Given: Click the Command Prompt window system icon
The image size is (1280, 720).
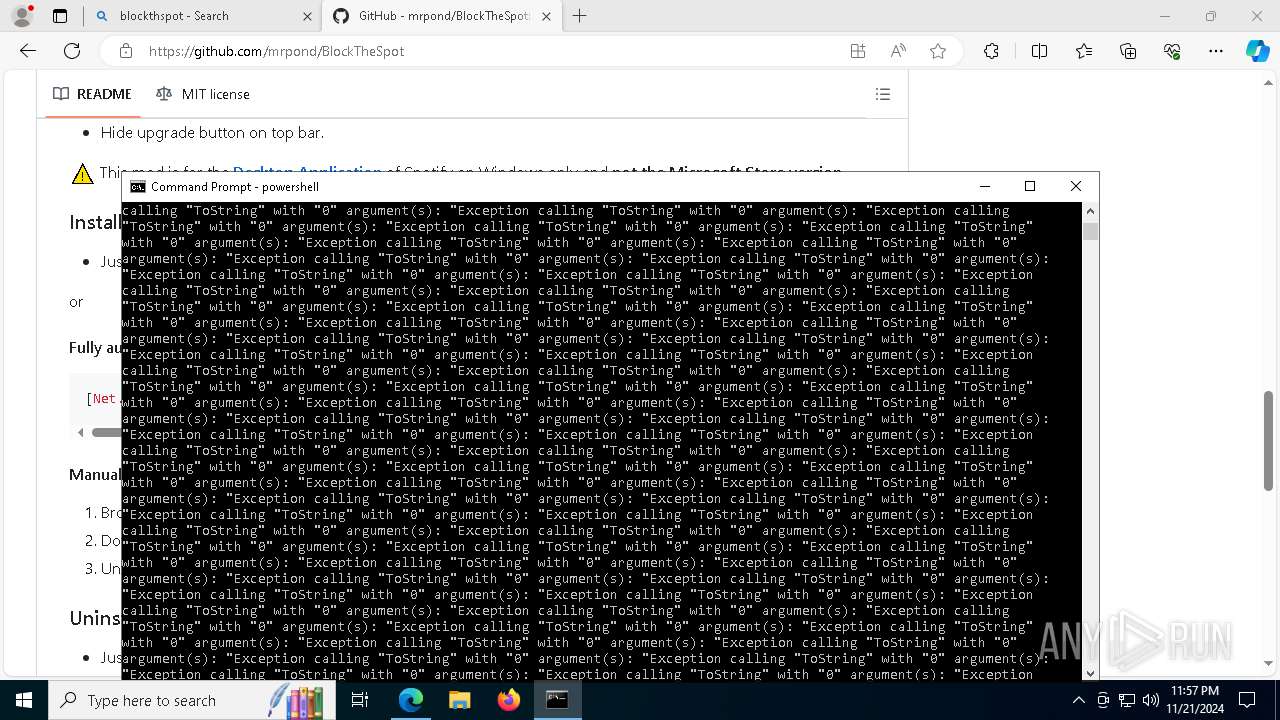Looking at the screenshot, I should 138,187.
